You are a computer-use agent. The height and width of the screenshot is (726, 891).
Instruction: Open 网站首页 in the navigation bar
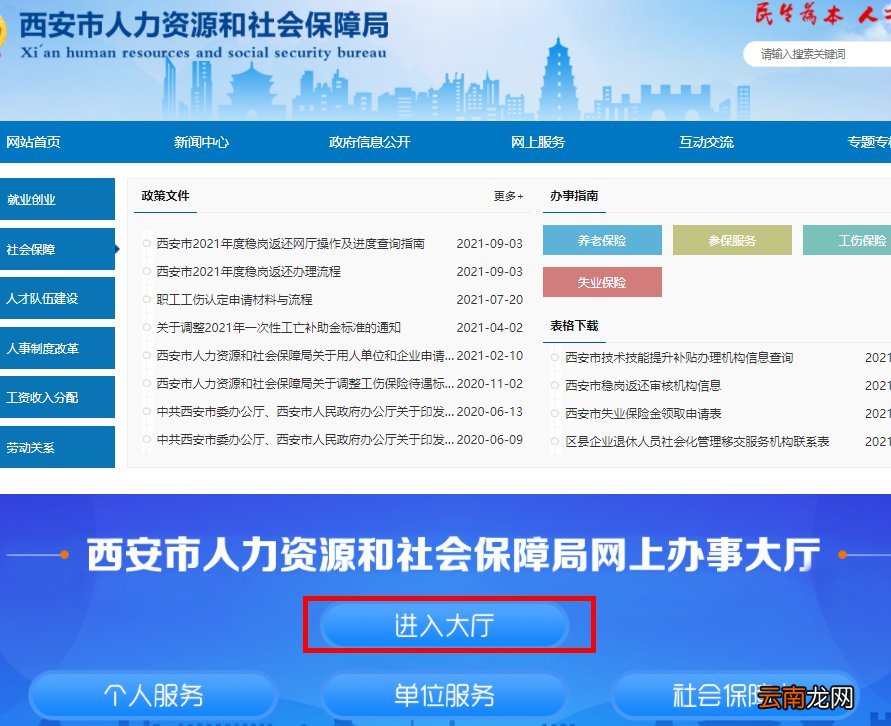coord(33,142)
